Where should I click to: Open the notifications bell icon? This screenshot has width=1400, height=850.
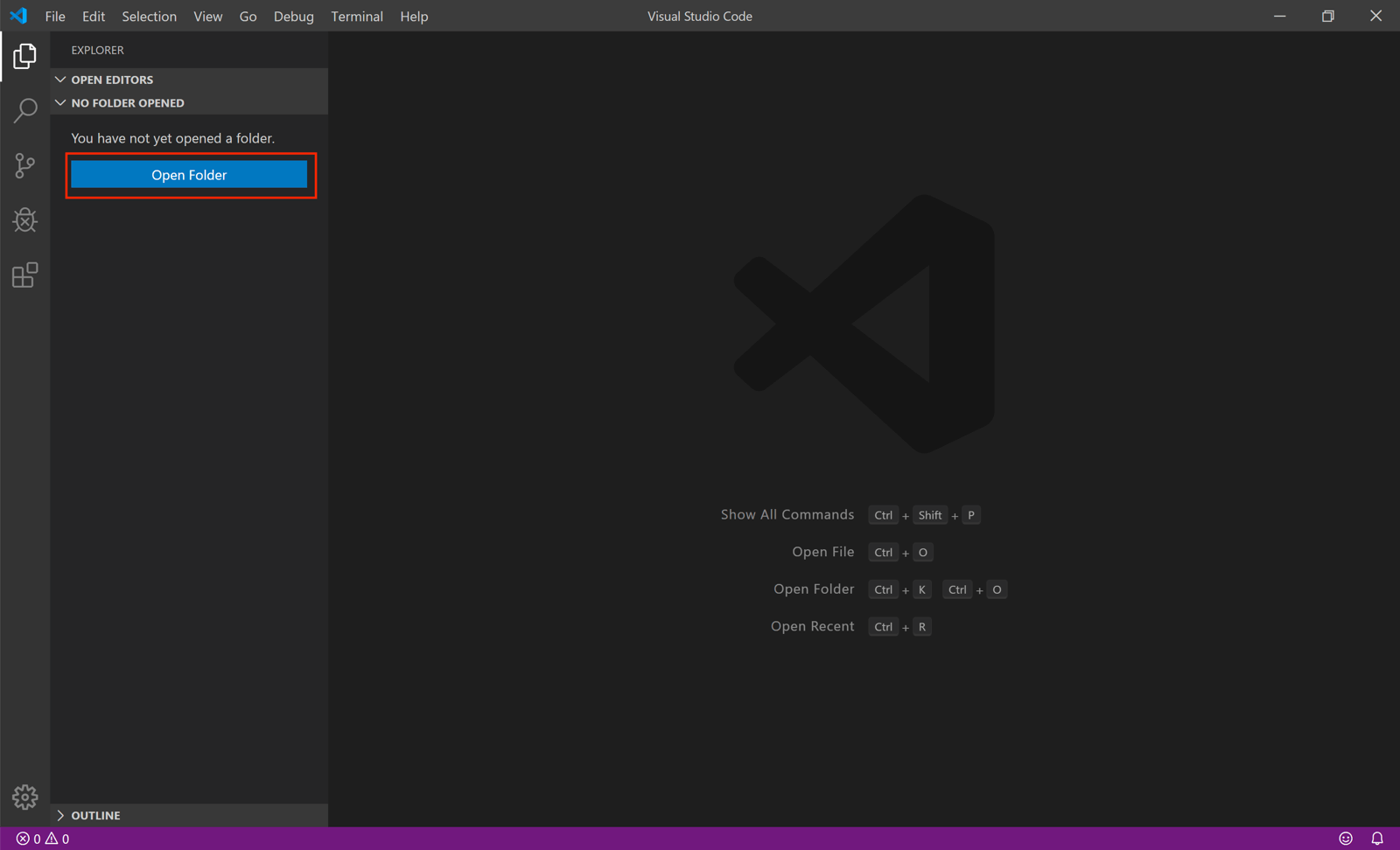[x=1377, y=839]
